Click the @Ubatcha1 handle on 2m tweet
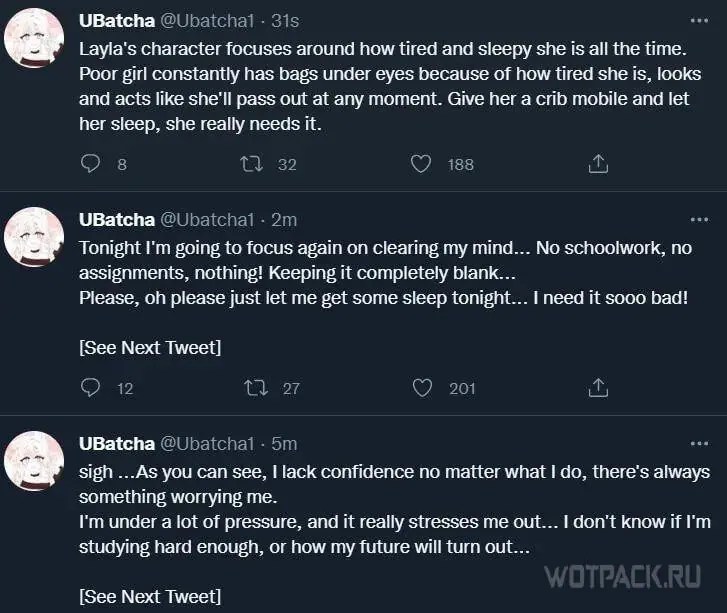The width and height of the screenshot is (727, 613). [208, 220]
